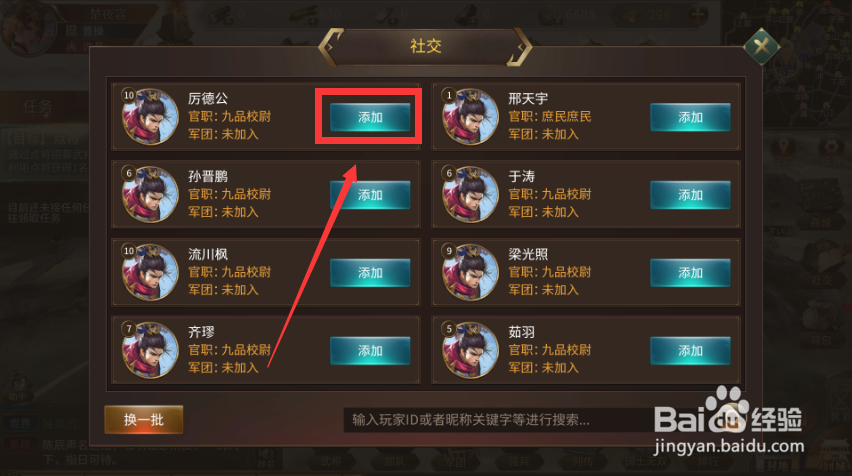The image size is (852, 476).
Task: Refresh list with 换一批 button
Action: coord(143,419)
